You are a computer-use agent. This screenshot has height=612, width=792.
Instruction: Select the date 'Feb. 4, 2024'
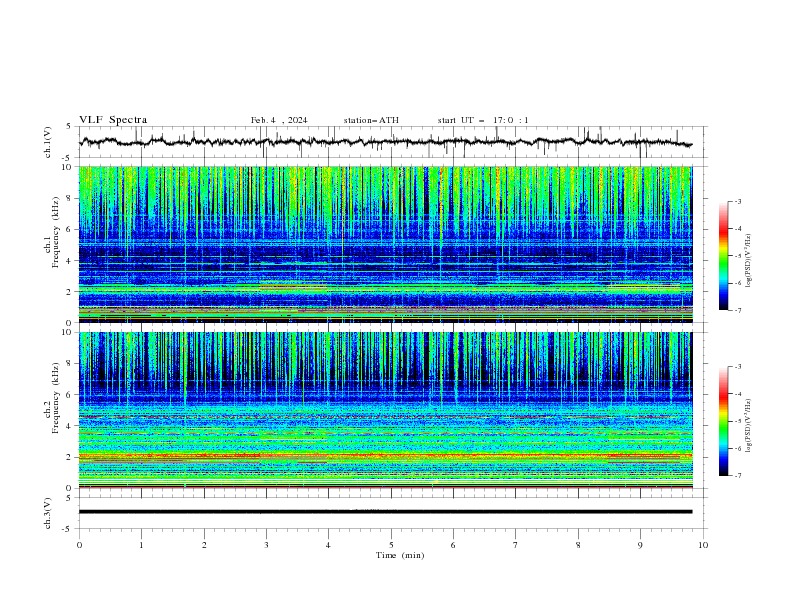tap(279, 120)
